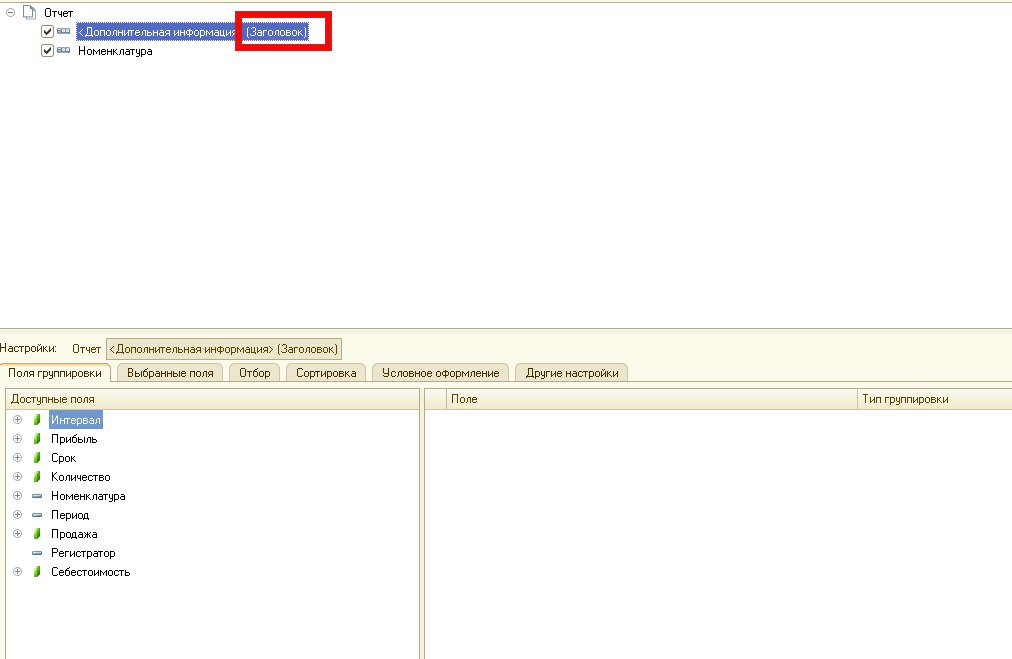Open the Сортировка tab

tap(326, 373)
